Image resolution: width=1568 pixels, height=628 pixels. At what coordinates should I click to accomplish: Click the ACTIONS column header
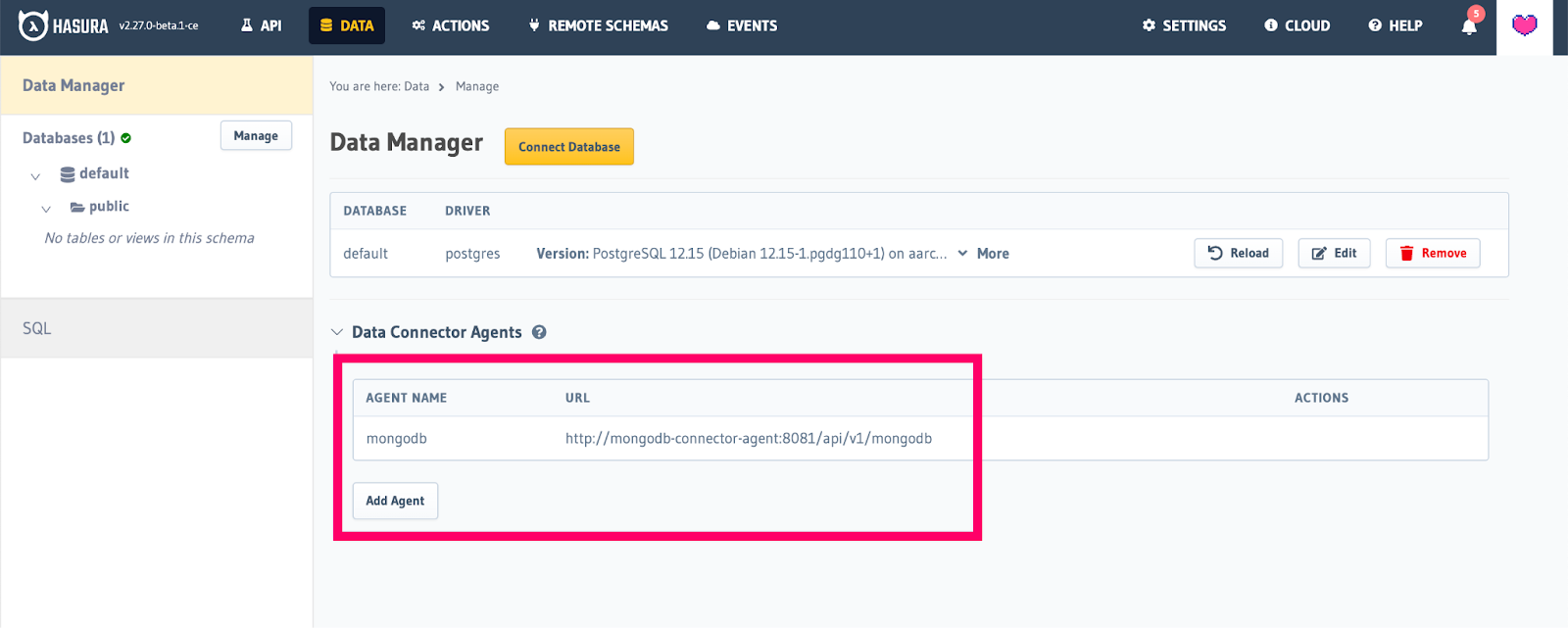coord(1321,398)
